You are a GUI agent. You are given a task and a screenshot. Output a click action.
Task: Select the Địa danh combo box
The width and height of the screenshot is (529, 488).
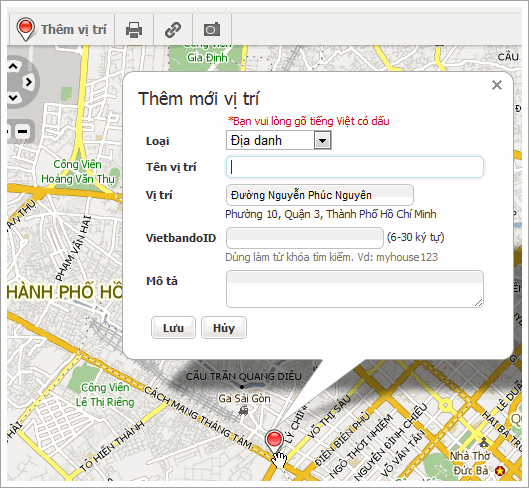point(279,140)
